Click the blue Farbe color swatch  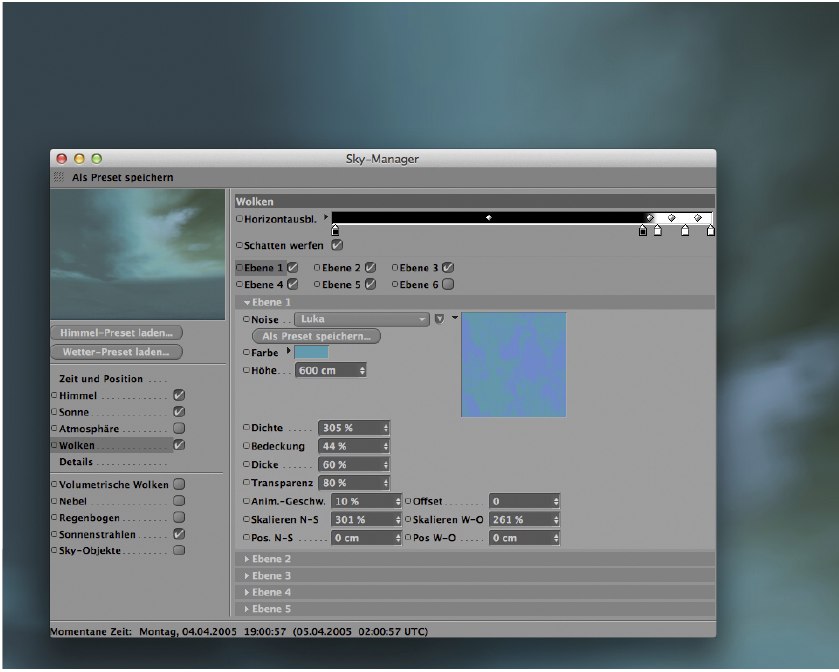(x=311, y=352)
